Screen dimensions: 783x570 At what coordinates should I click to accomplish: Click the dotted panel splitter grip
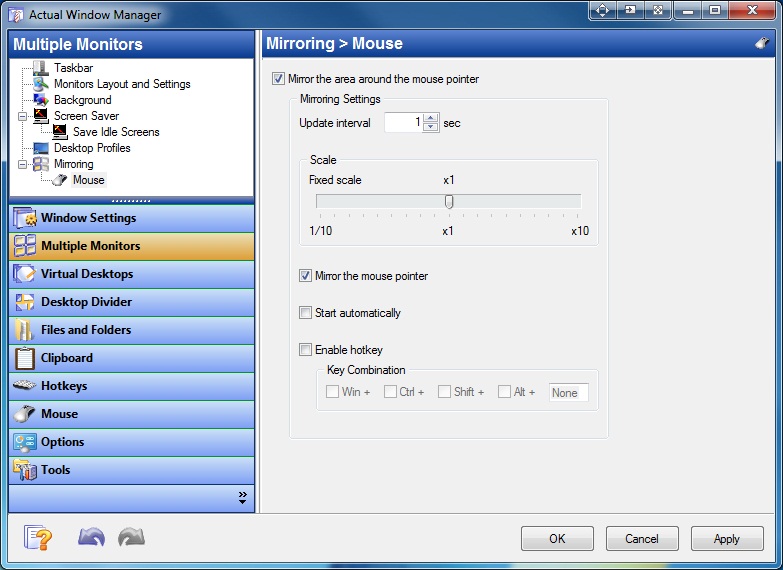131,201
